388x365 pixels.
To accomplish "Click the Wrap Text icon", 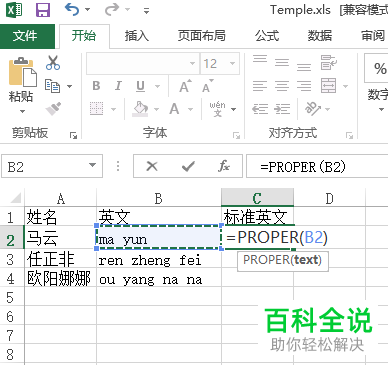I will [329, 63].
